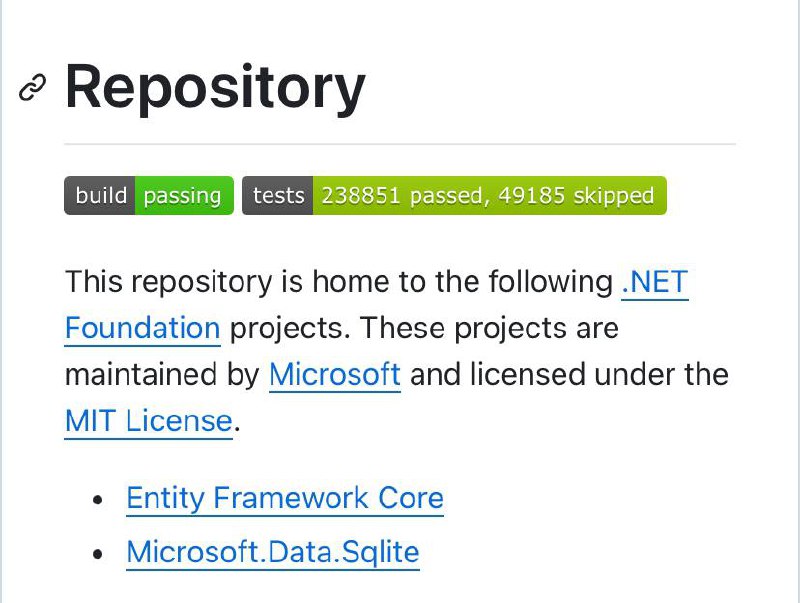Image resolution: width=800 pixels, height=603 pixels.
Task: Click the word 'following' in the paragraph
Action: 551,282
